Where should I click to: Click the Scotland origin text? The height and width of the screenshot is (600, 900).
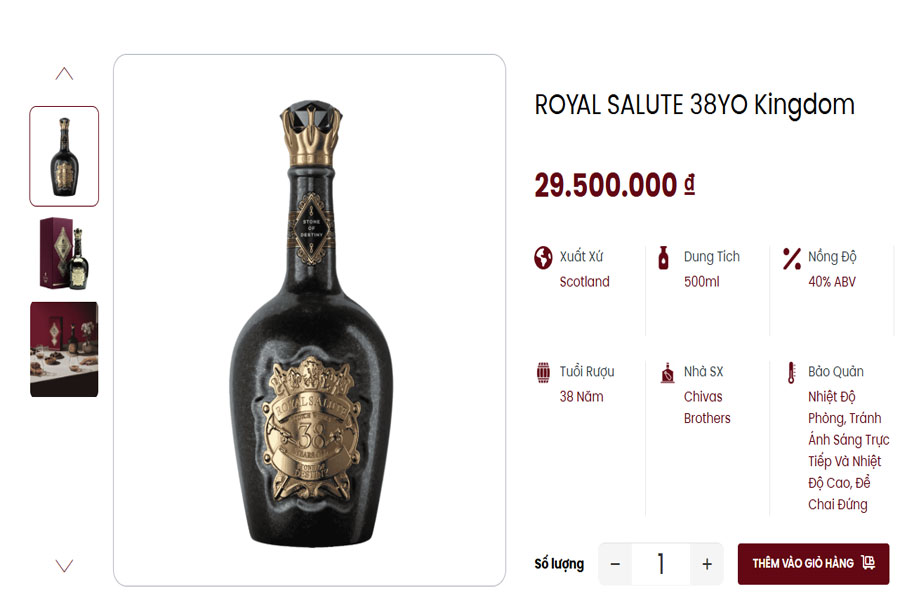tap(583, 281)
